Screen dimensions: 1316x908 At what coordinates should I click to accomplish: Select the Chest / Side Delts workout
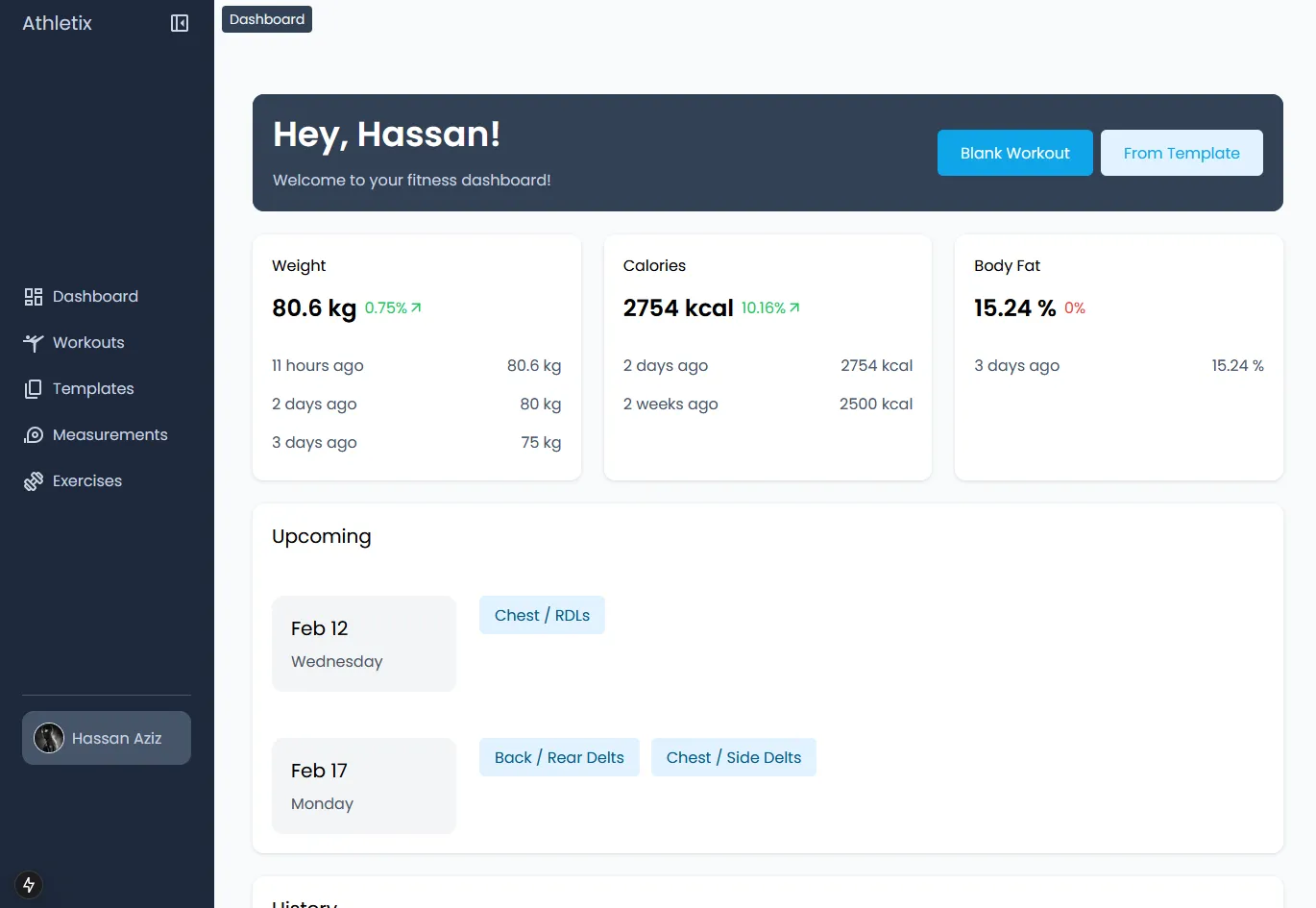733,757
